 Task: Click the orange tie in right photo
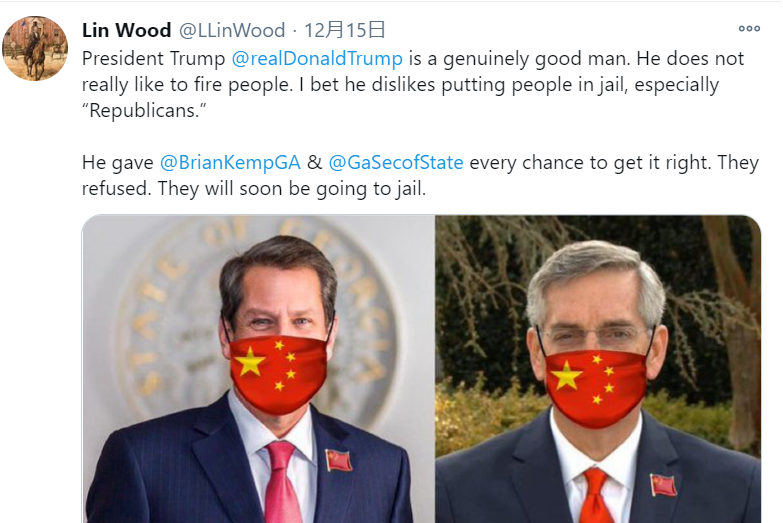[x=595, y=496]
